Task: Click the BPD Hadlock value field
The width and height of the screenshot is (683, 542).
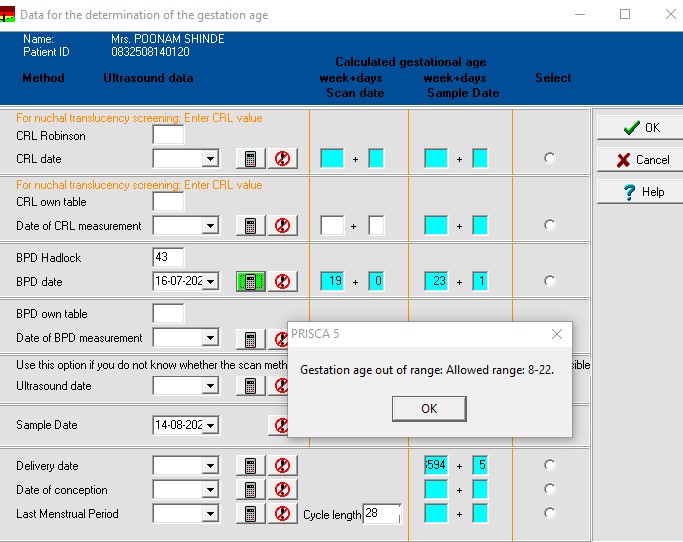Action: [x=168, y=258]
